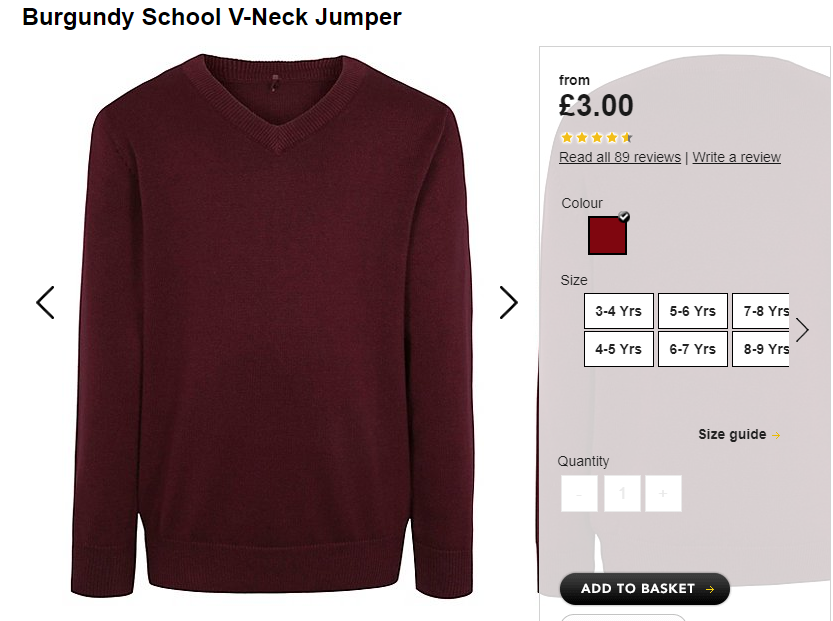833x621 pixels.
Task: Pick the 6-7 Yrs size option
Action: (x=692, y=349)
